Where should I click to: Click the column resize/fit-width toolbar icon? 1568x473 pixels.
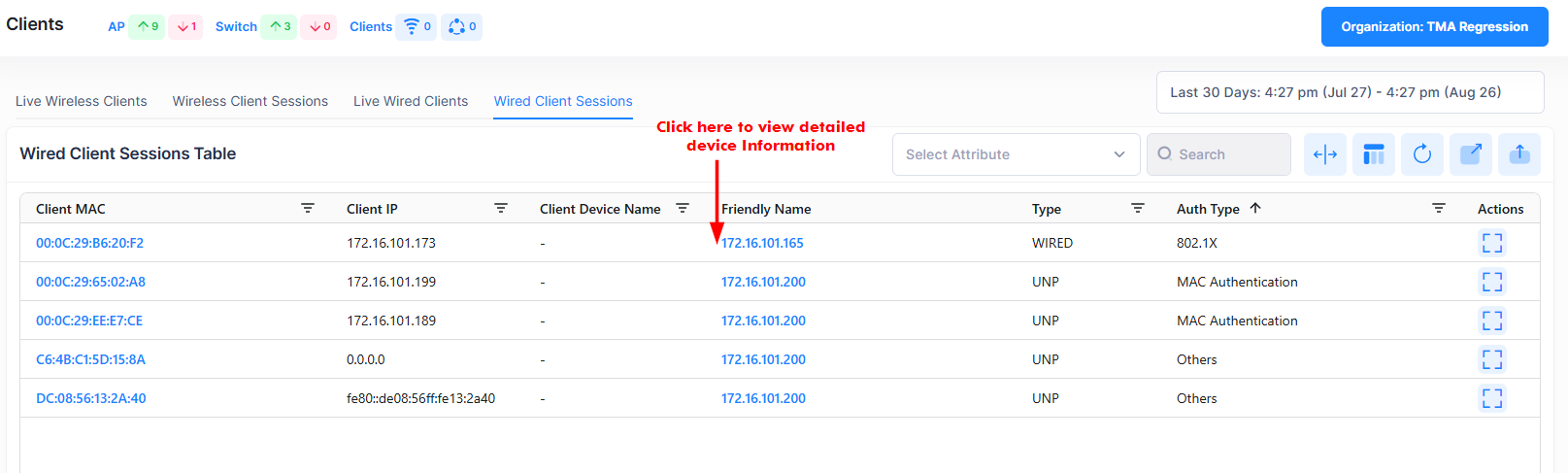point(1324,154)
